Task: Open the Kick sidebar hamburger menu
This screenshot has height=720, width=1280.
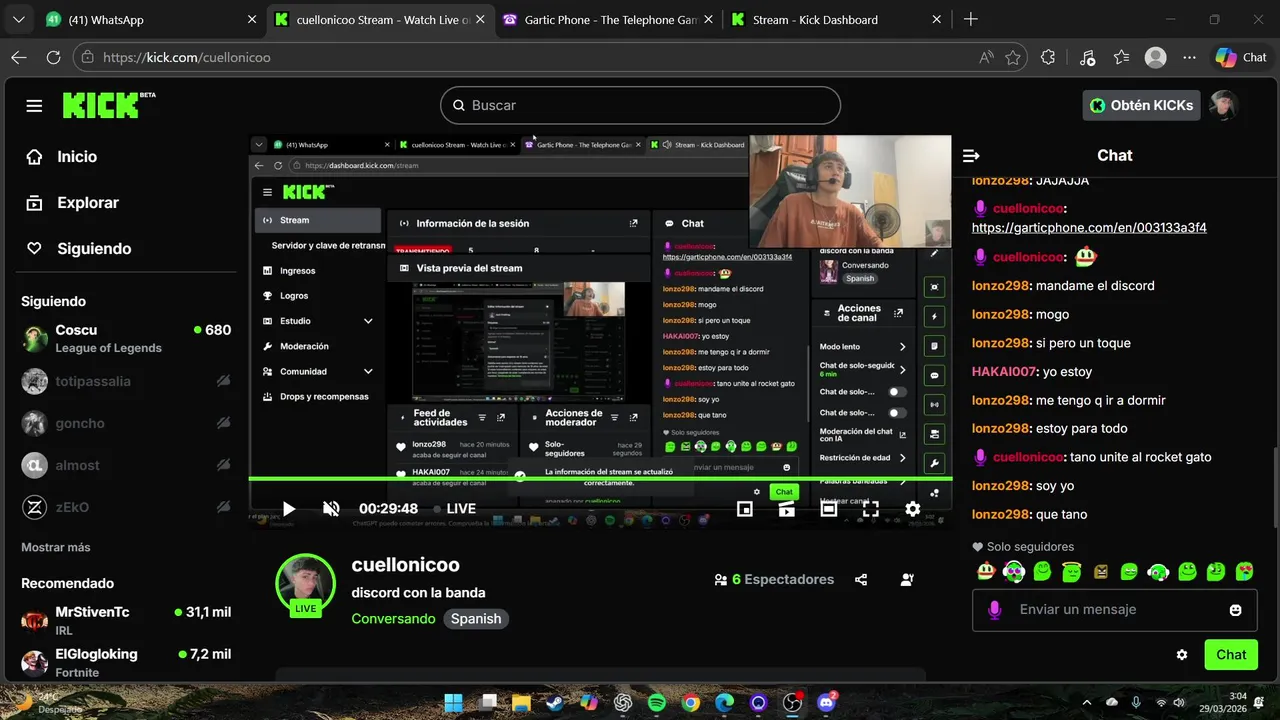Action: point(34,105)
